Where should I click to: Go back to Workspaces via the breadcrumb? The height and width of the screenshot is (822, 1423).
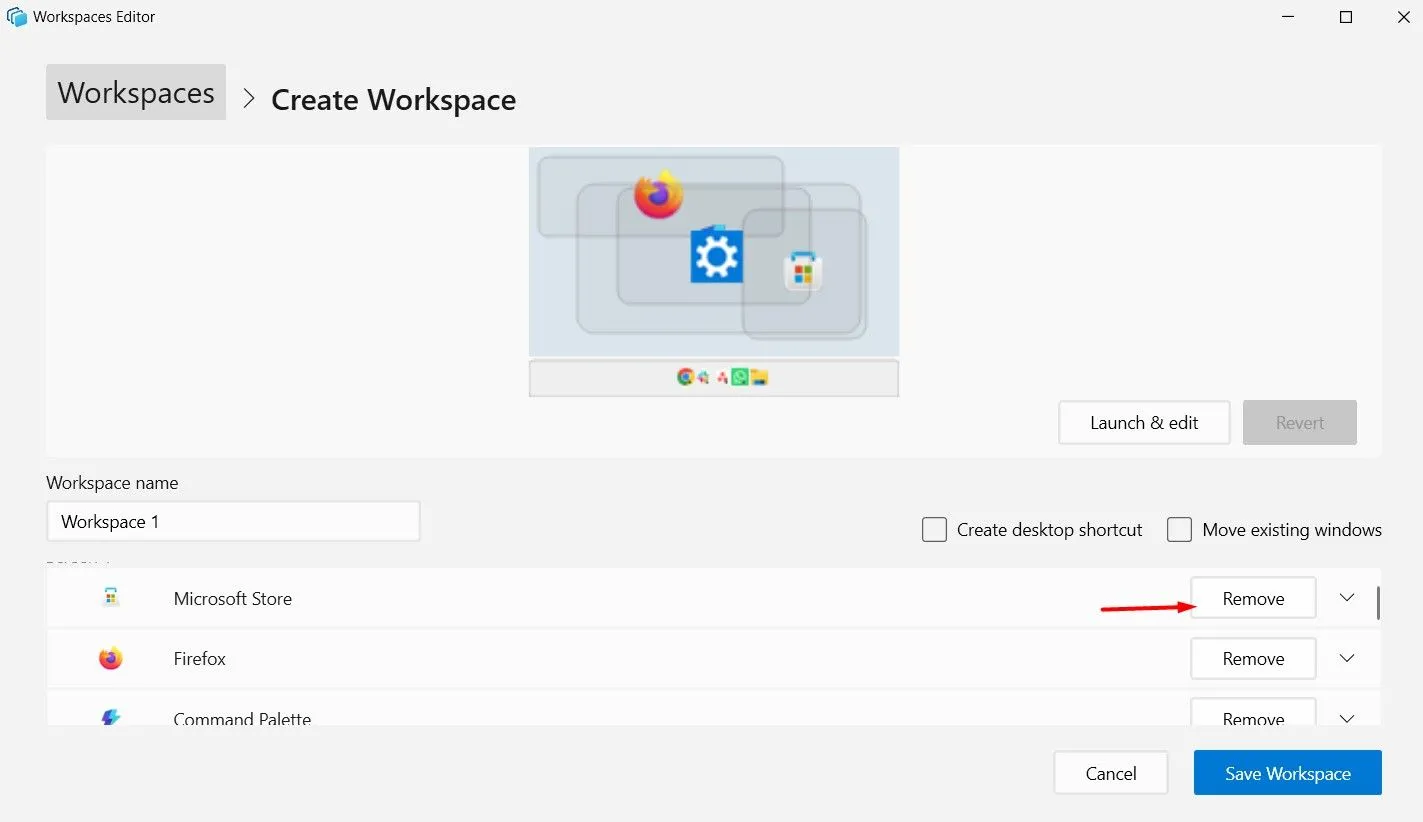click(135, 92)
